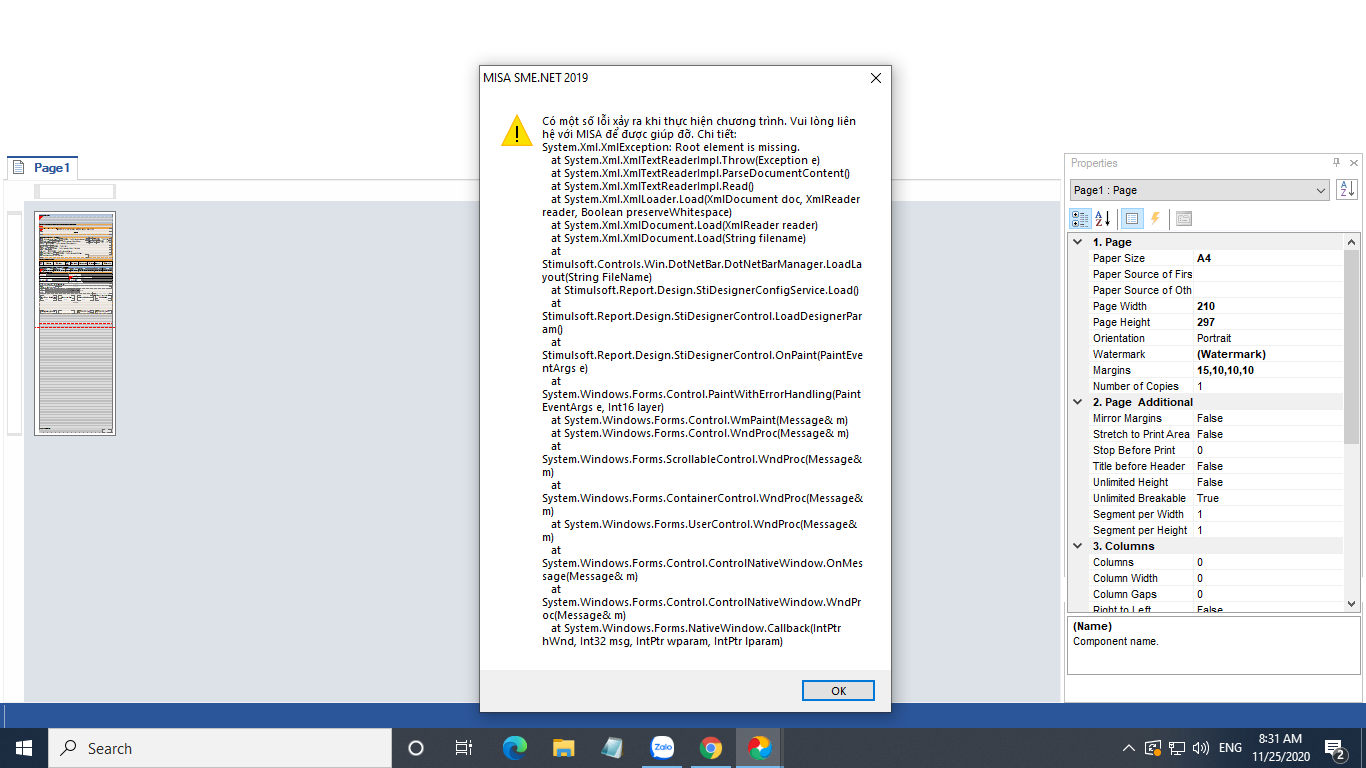
Task: Open the Windows Start menu
Action: (23, 748)
